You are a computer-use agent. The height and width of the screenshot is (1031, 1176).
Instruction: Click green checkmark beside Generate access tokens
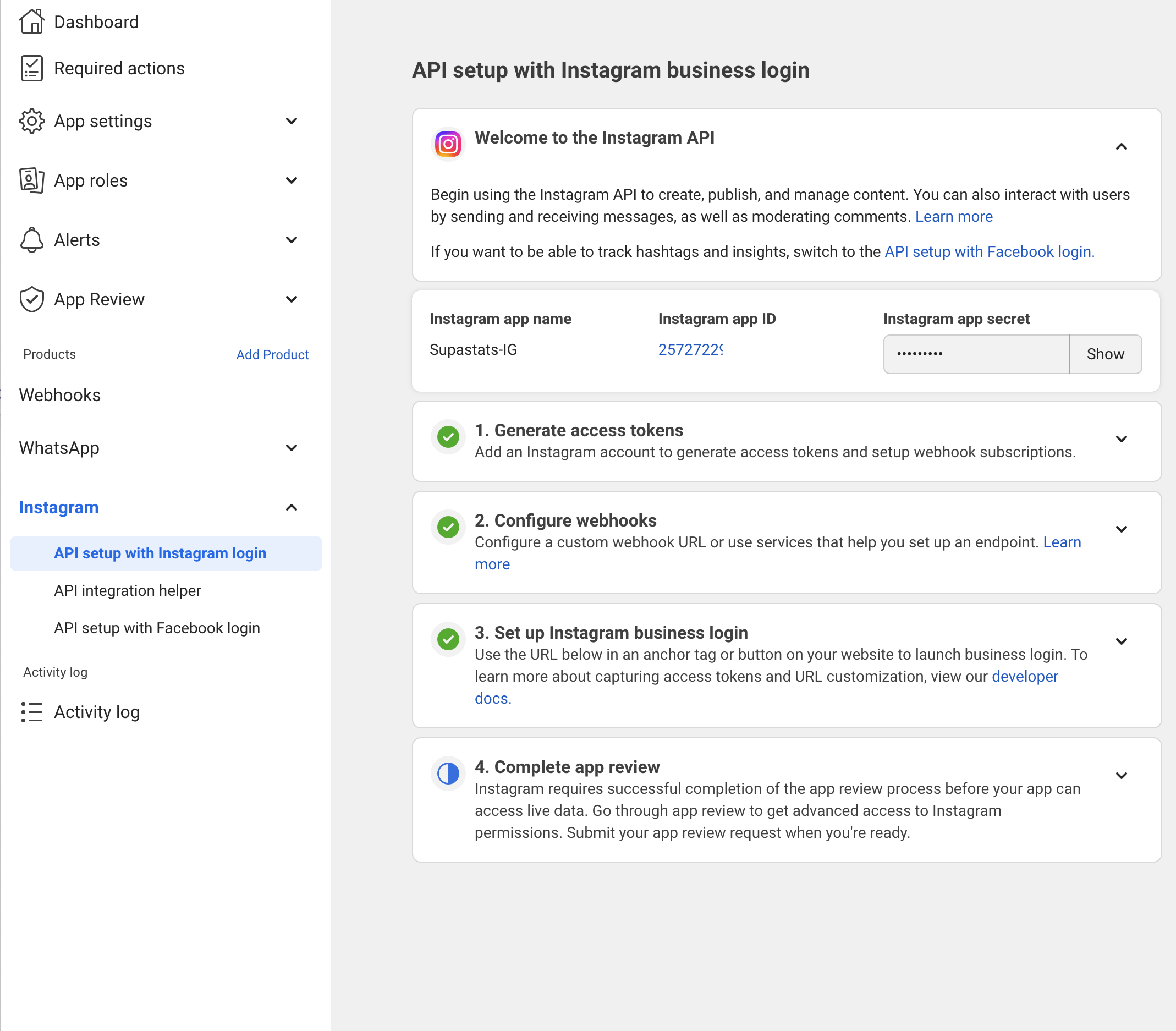448,437
